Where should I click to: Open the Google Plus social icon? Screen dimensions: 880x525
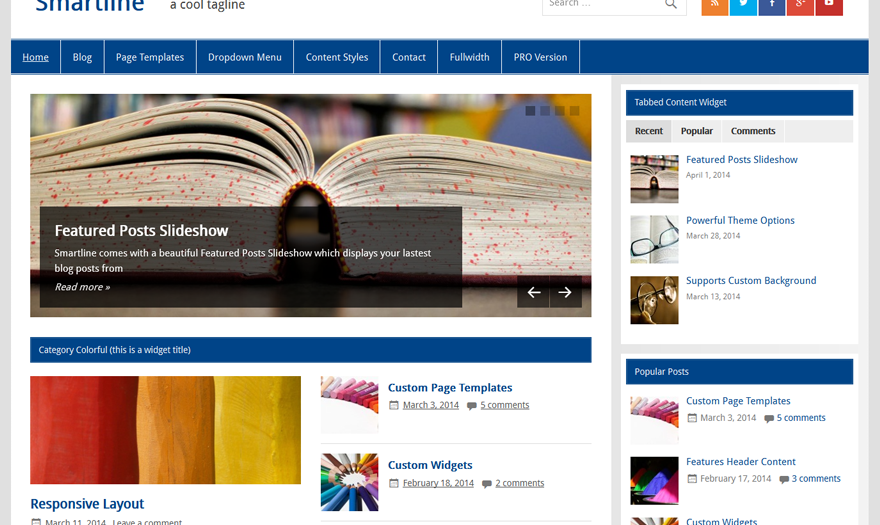800,6
